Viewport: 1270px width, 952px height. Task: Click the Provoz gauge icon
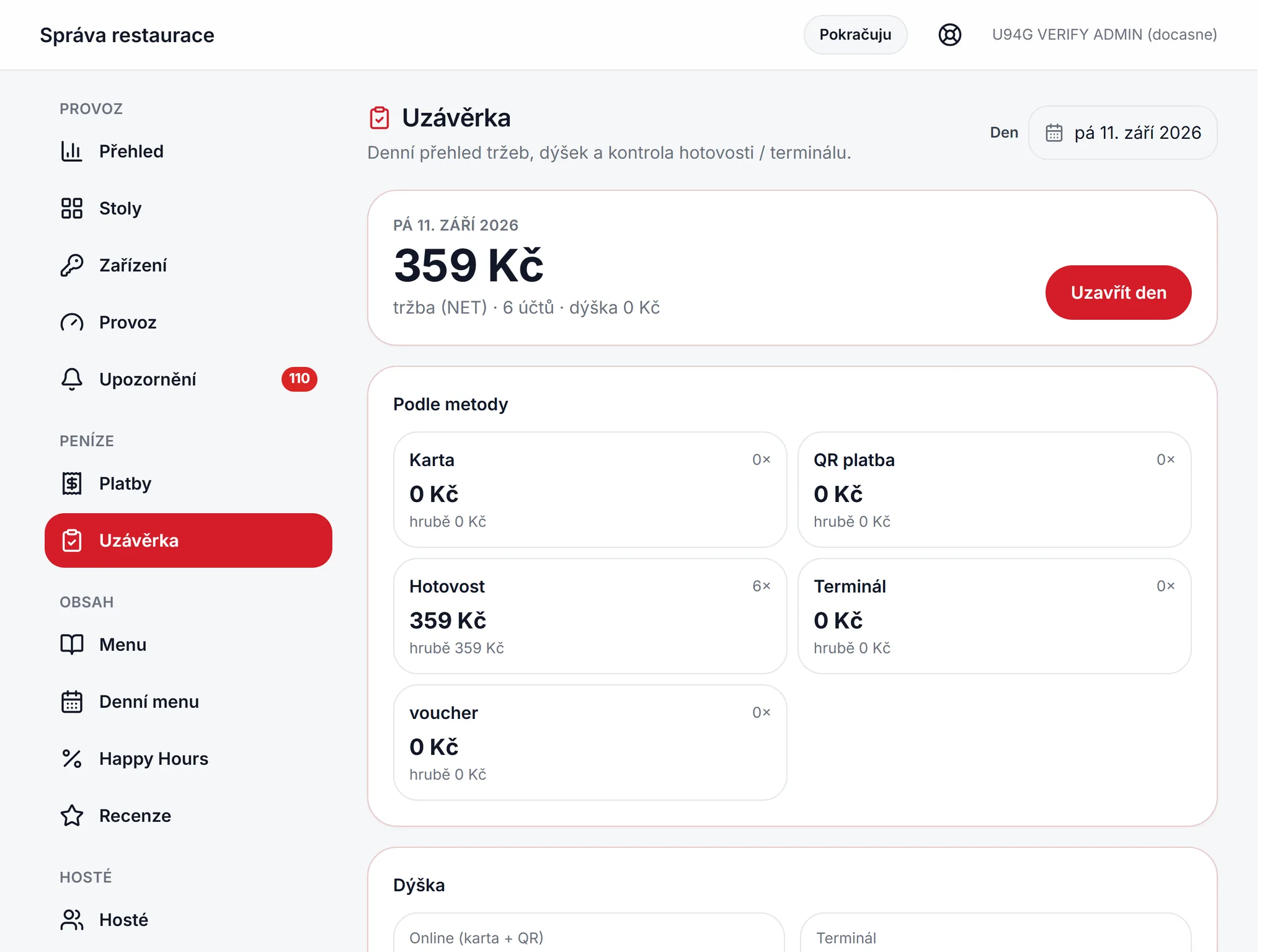click(72, 322)
